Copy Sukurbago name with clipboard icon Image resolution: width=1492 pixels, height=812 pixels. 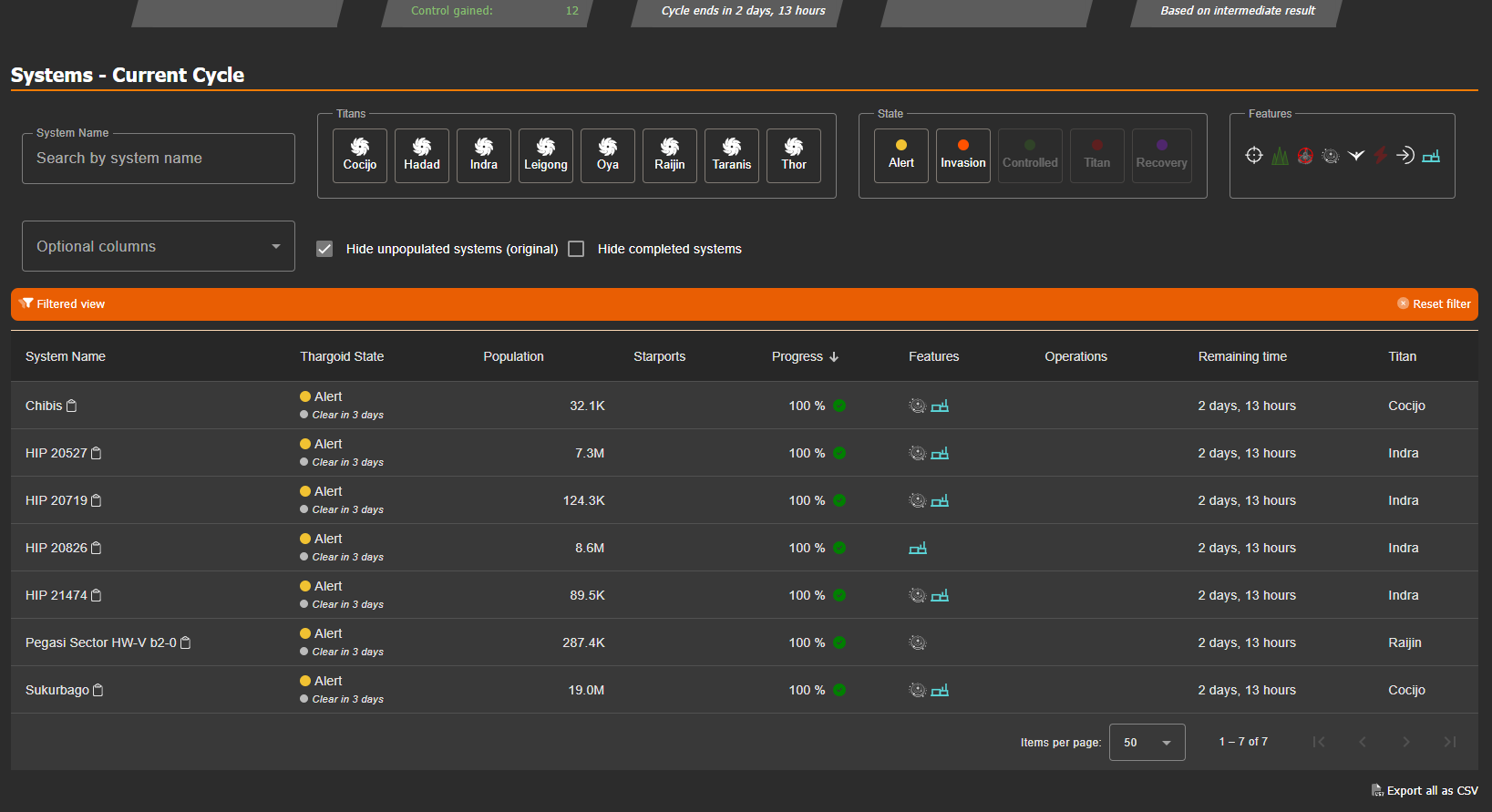(98, 690)
